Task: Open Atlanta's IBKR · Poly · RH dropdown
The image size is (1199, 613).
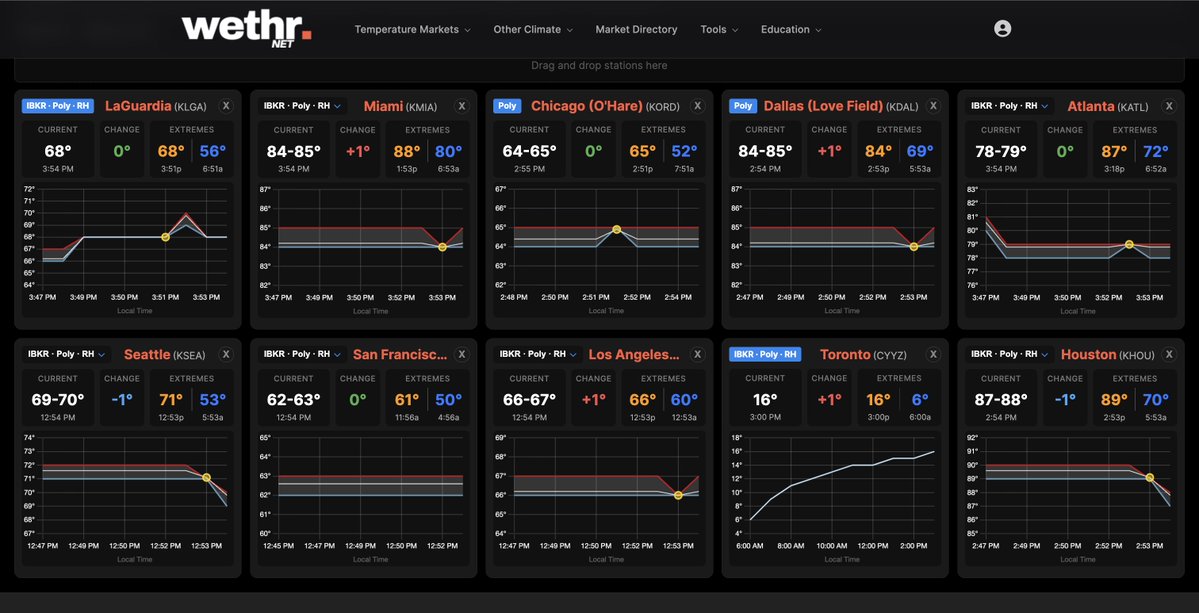Action: [x=1009, y=105]
